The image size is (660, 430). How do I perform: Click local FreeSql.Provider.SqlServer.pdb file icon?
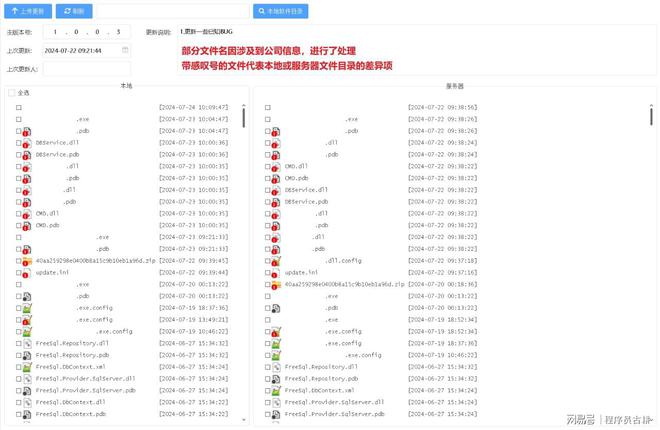pos(27,391)
